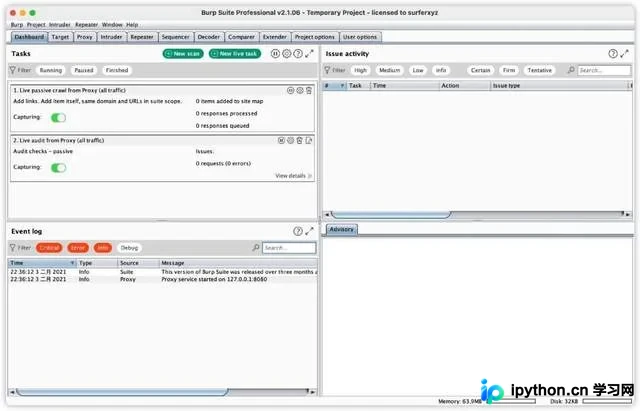The height and width of the screenshot is (411, 640).
Task: Open the Repeater menu in menu bar
Action: pos(86,24)
